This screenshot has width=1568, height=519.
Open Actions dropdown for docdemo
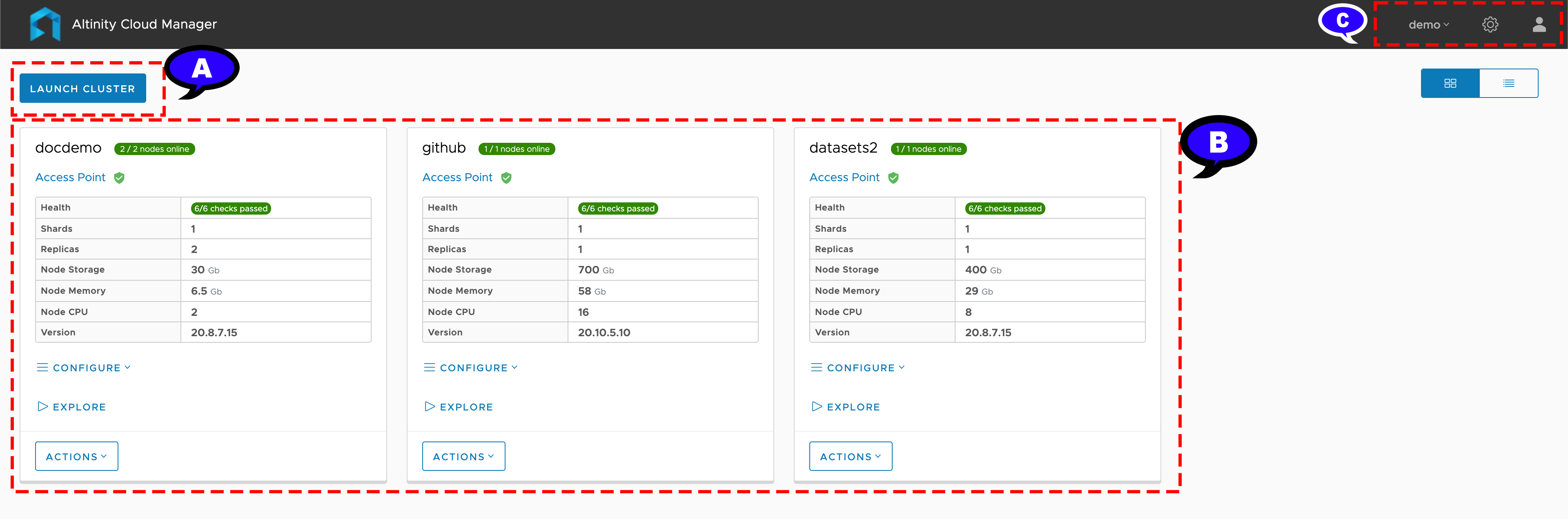click(77, 456)
